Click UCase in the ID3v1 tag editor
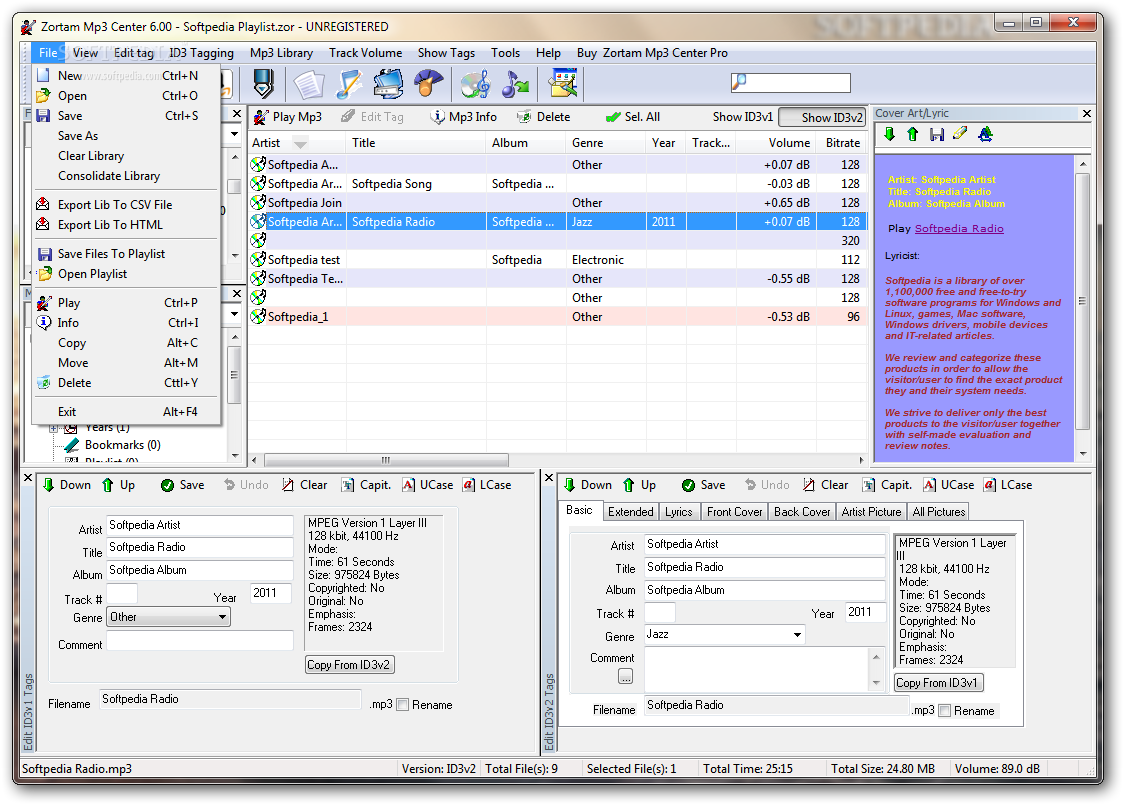 [x=428, y=485]
